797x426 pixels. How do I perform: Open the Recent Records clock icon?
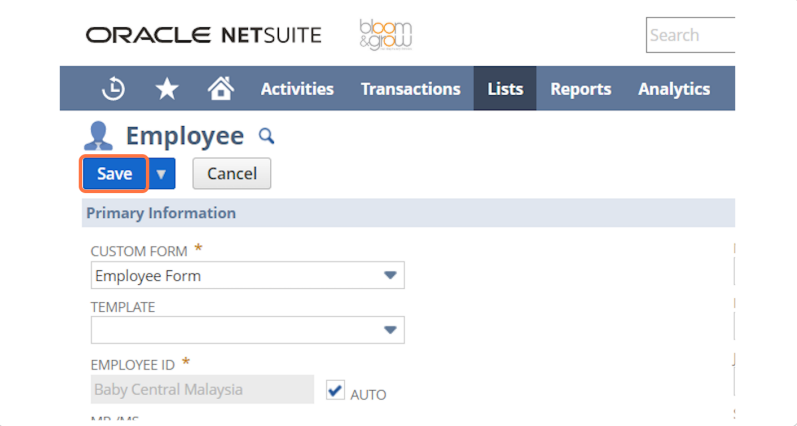113,89
